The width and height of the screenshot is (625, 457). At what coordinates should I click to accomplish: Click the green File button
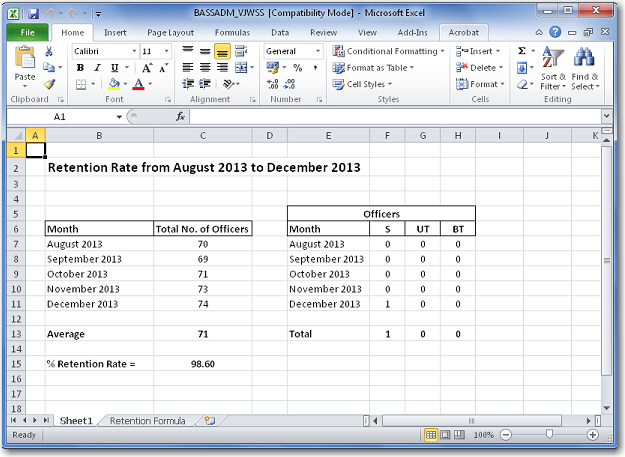(27, 32)
